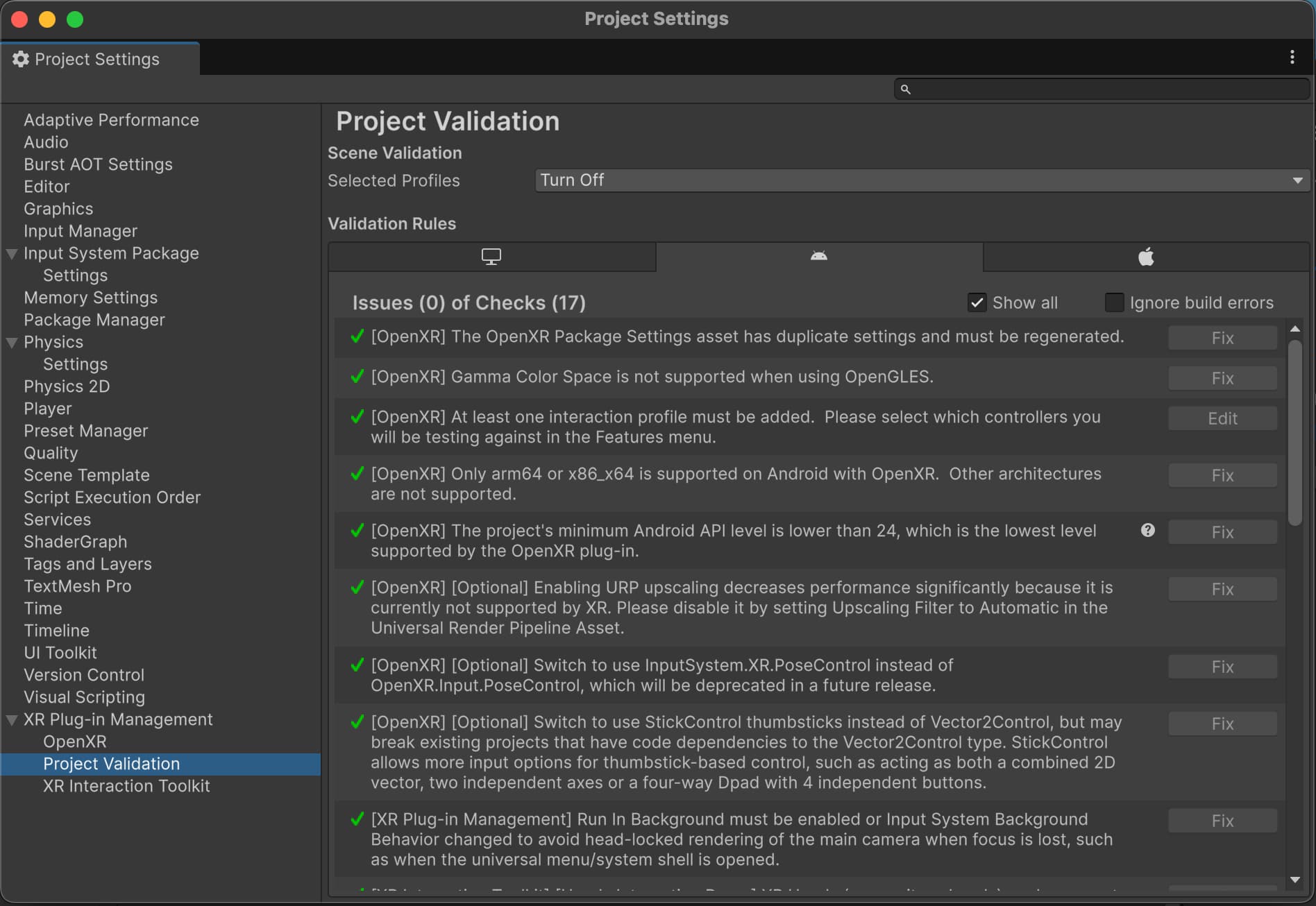
Task: Collapse the Input System Package tree
Action: coord(12,254)
